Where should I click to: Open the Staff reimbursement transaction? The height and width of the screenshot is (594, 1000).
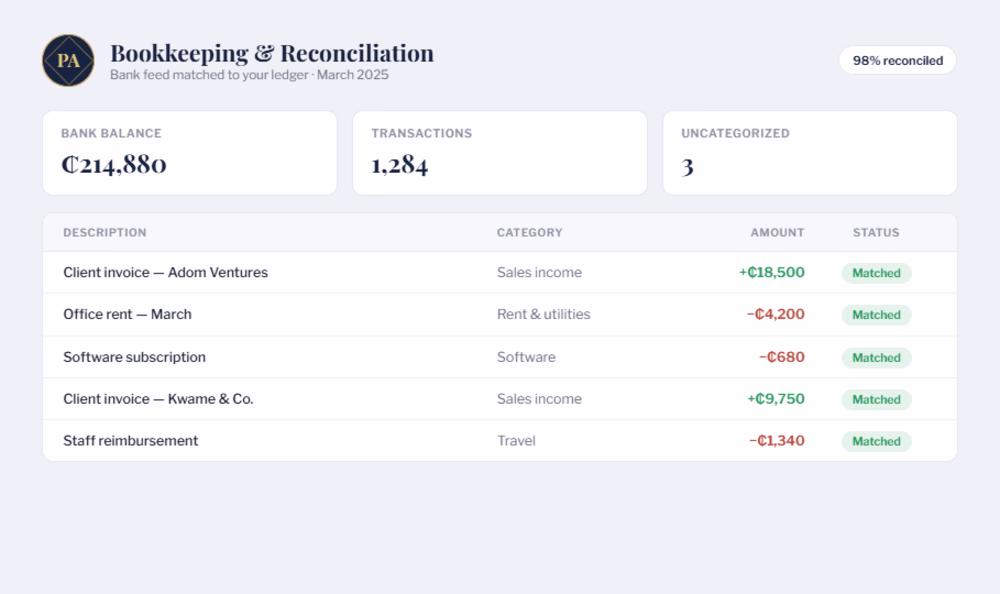point(500,441)
